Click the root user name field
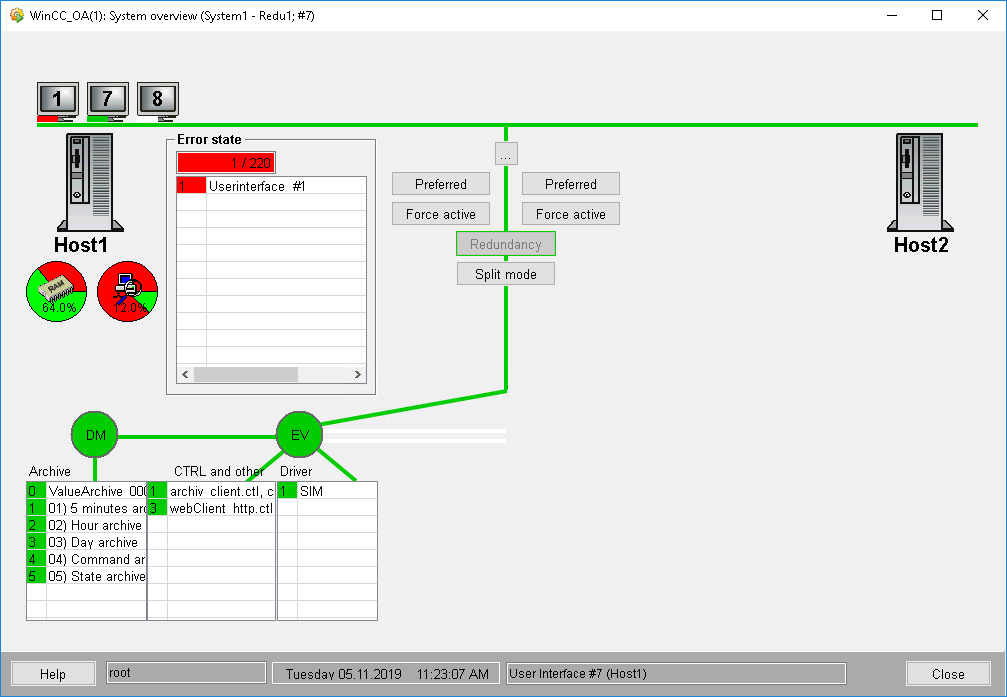The height and width of the screenshot is (697, 1007). (186, 673)
